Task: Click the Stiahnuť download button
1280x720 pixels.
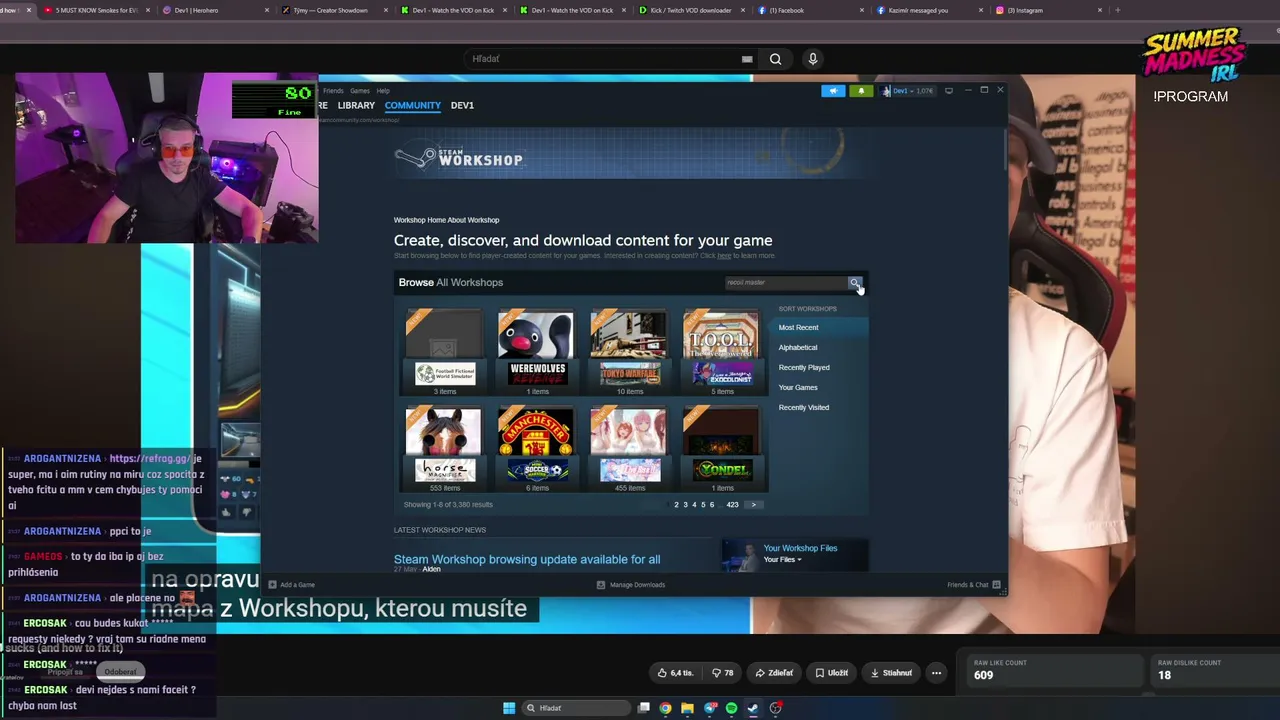Action: click(x=891, y=673)
